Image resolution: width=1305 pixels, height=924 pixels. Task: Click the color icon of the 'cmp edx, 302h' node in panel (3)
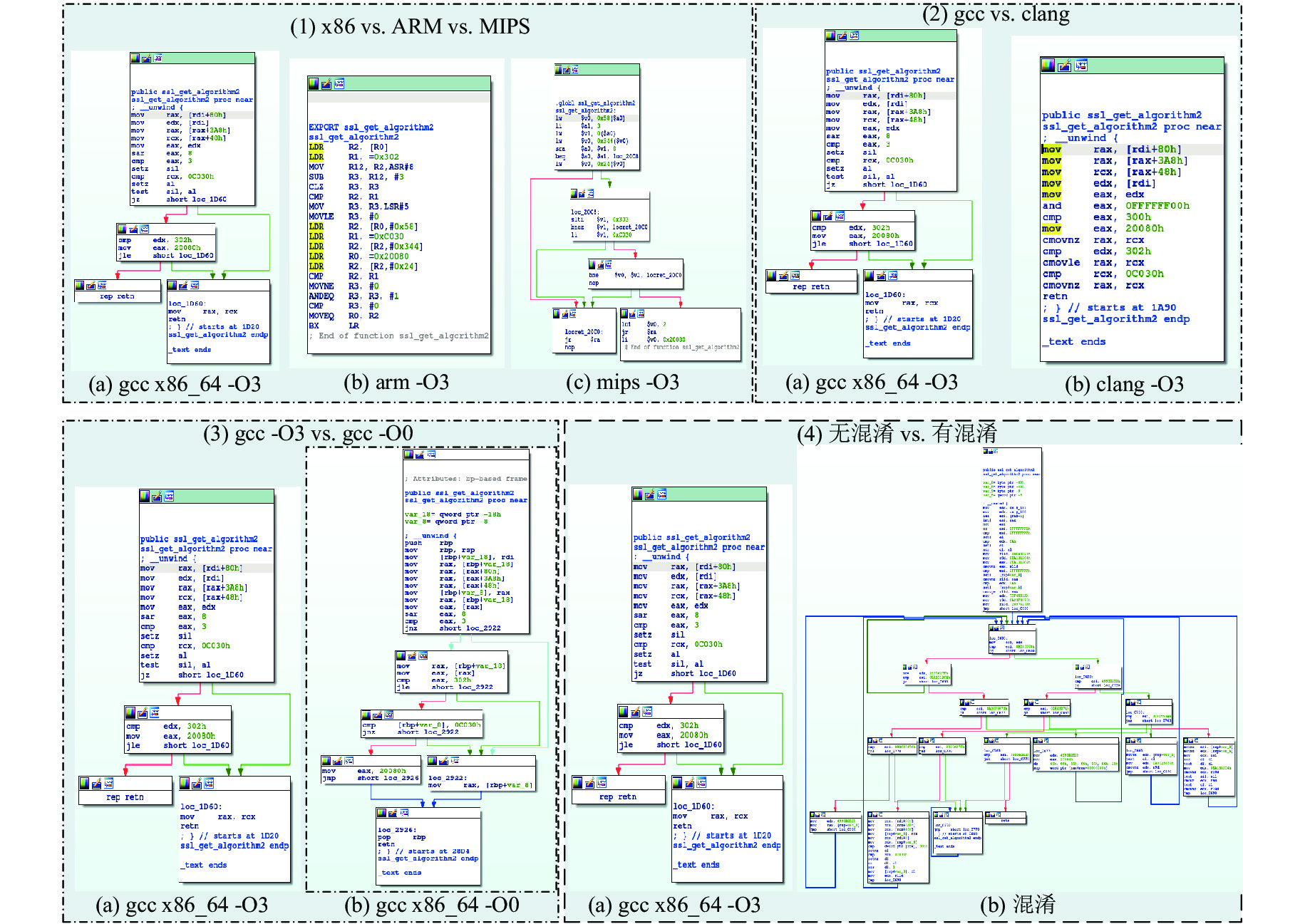pos(130,712)
